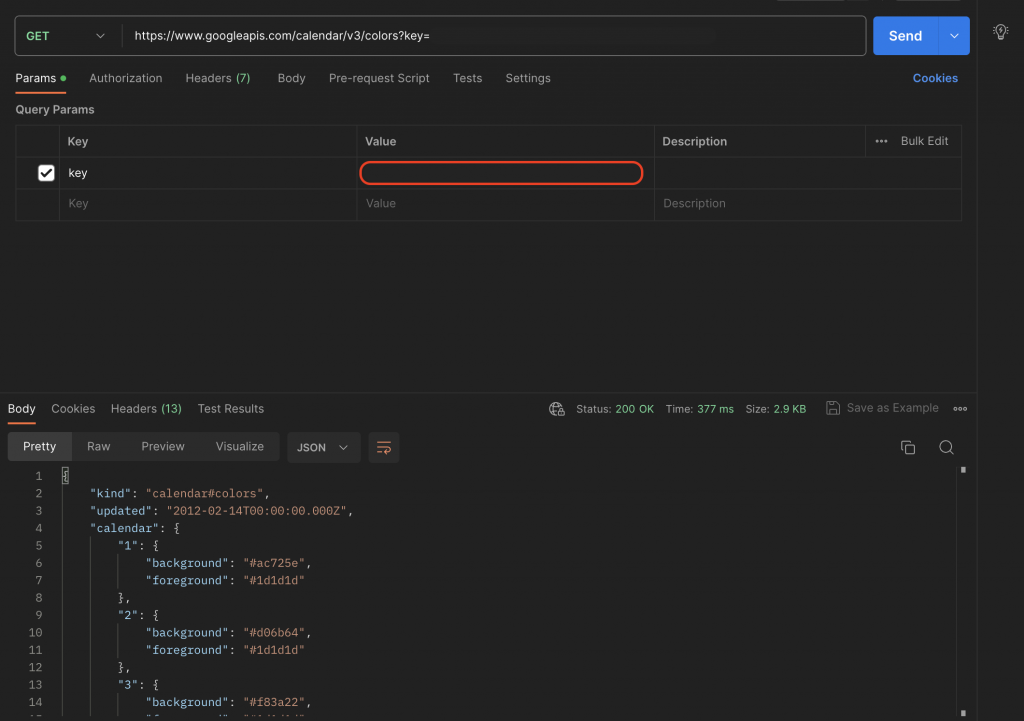Select the Visualize view
Screen dimensions: 1024x721
pyautogui.click(x=240, y=447)
